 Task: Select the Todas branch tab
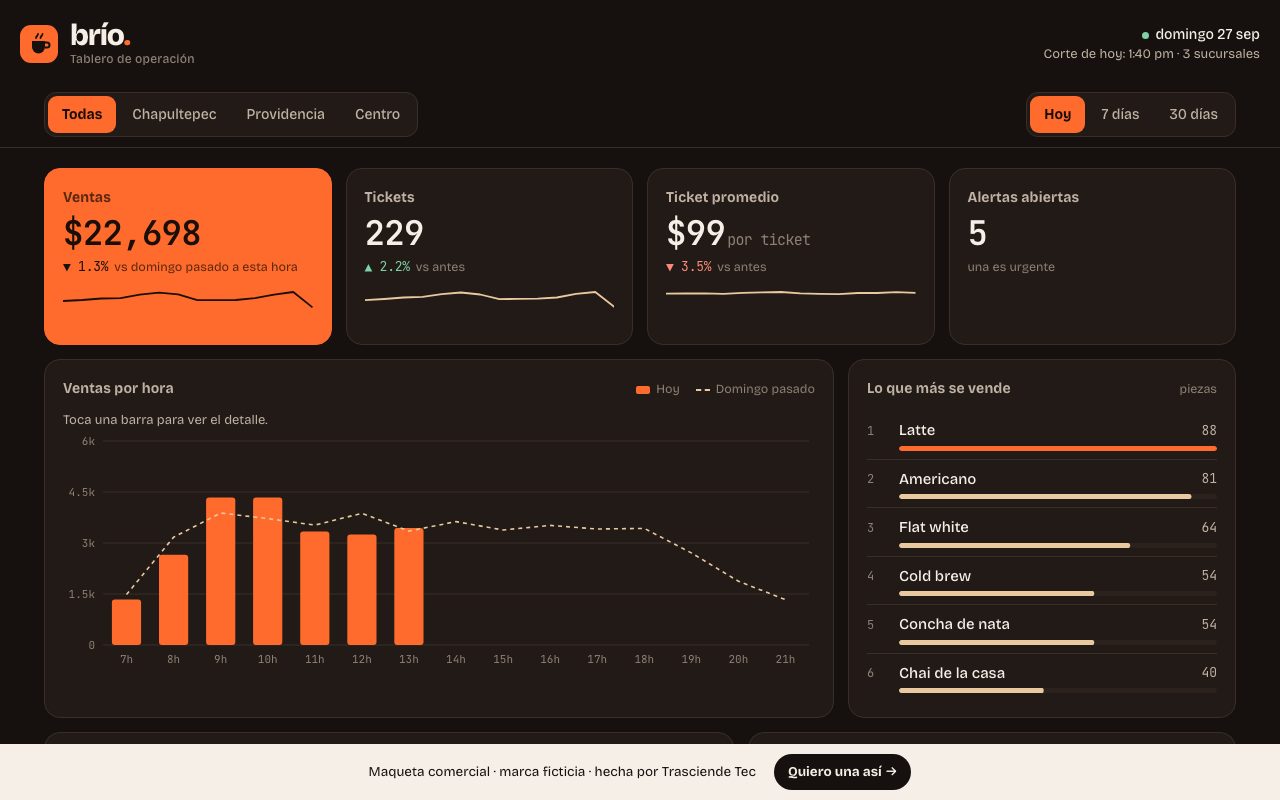82,114
